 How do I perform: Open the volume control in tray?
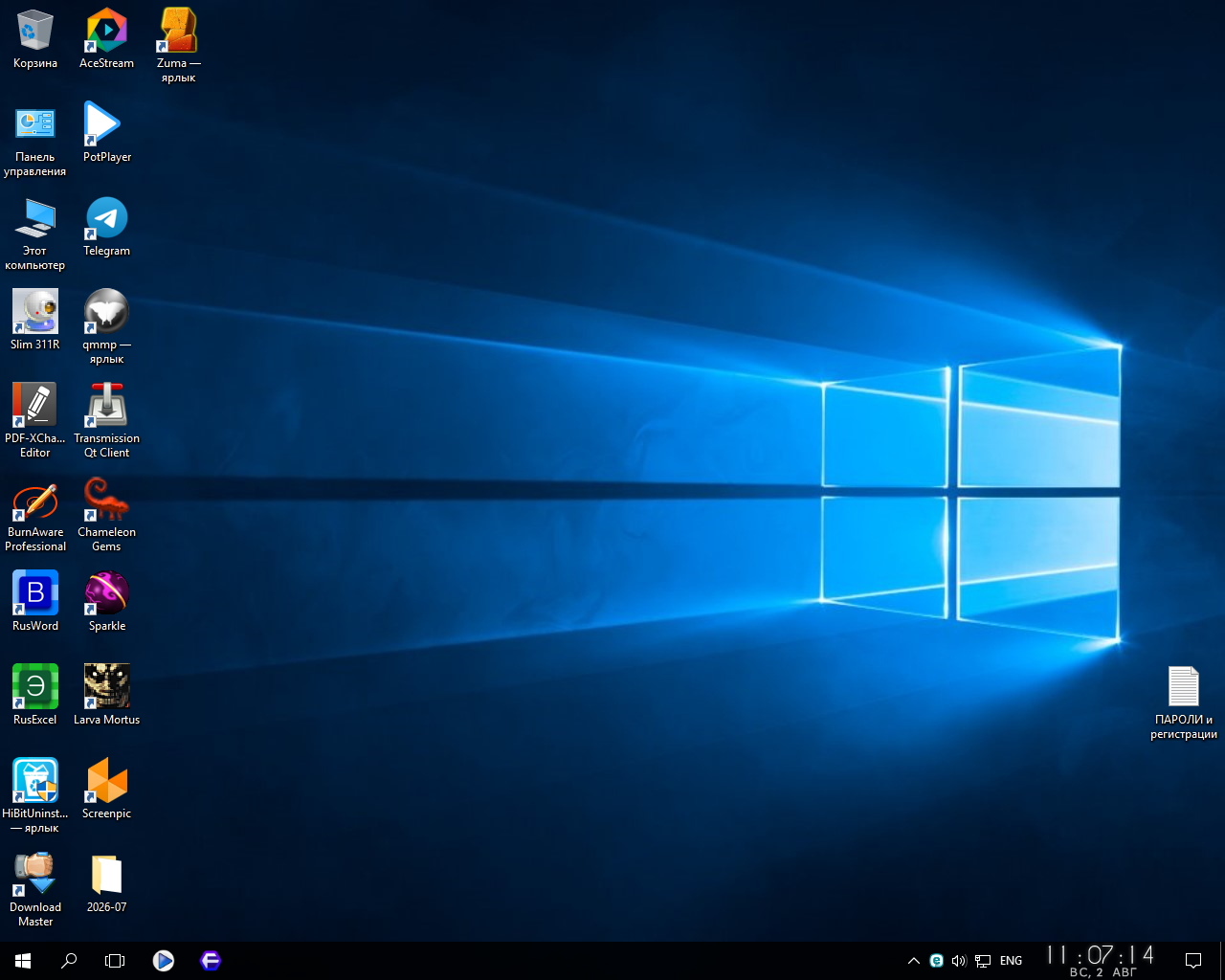[958, 960]
